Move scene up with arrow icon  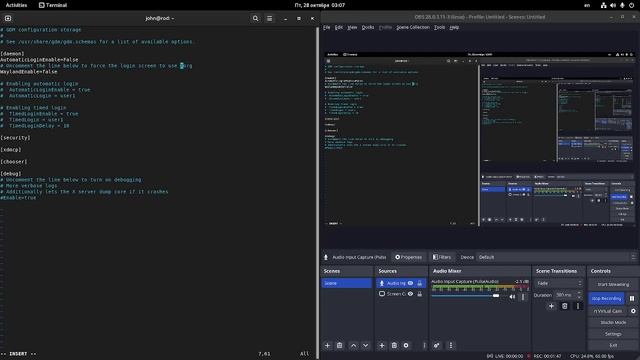tap(353, 345)
